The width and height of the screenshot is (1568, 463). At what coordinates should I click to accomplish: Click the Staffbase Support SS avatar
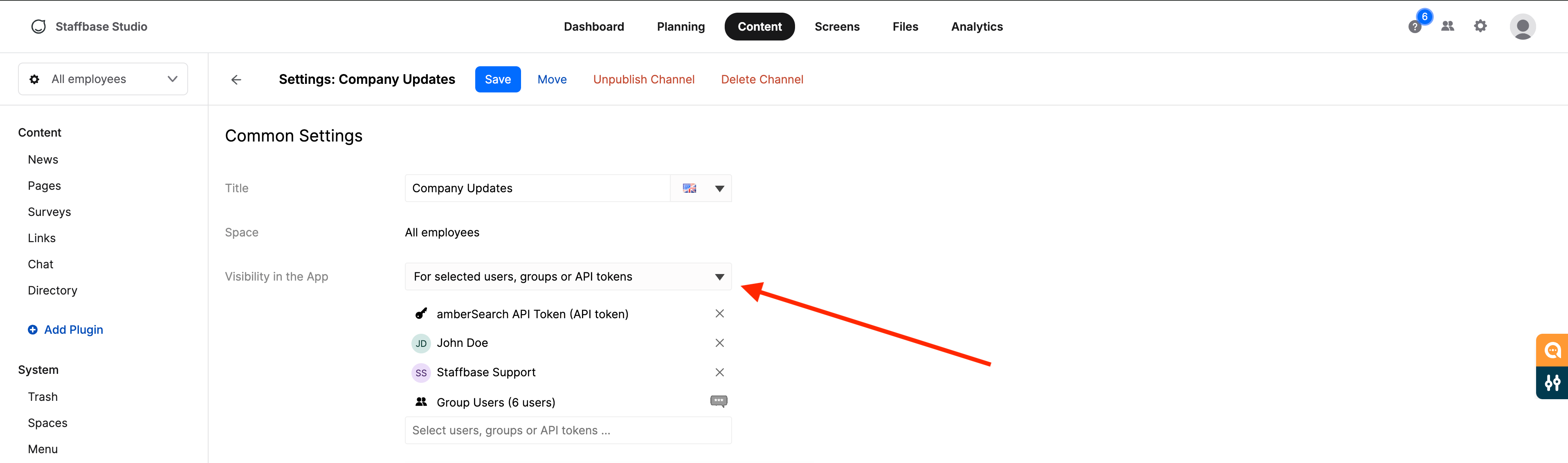(421, 373)
